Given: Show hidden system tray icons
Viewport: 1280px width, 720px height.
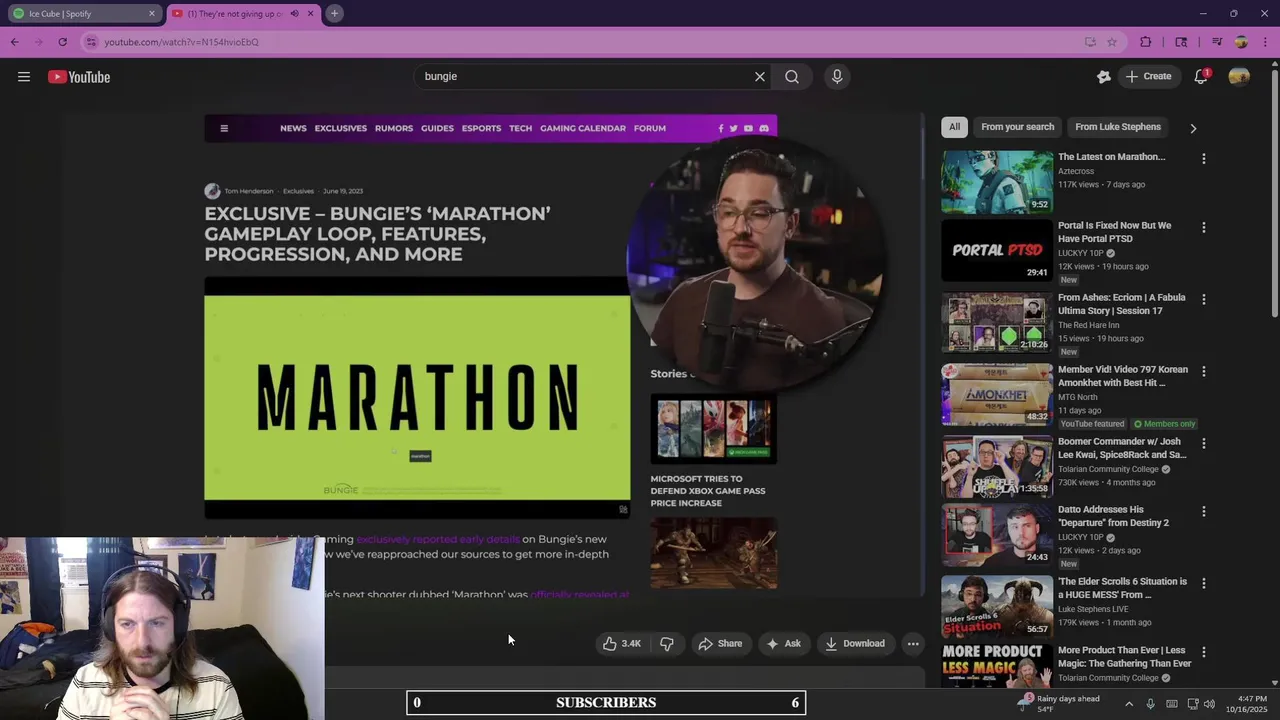Looking at the screenshot, I should click(x=1129, y=704).
